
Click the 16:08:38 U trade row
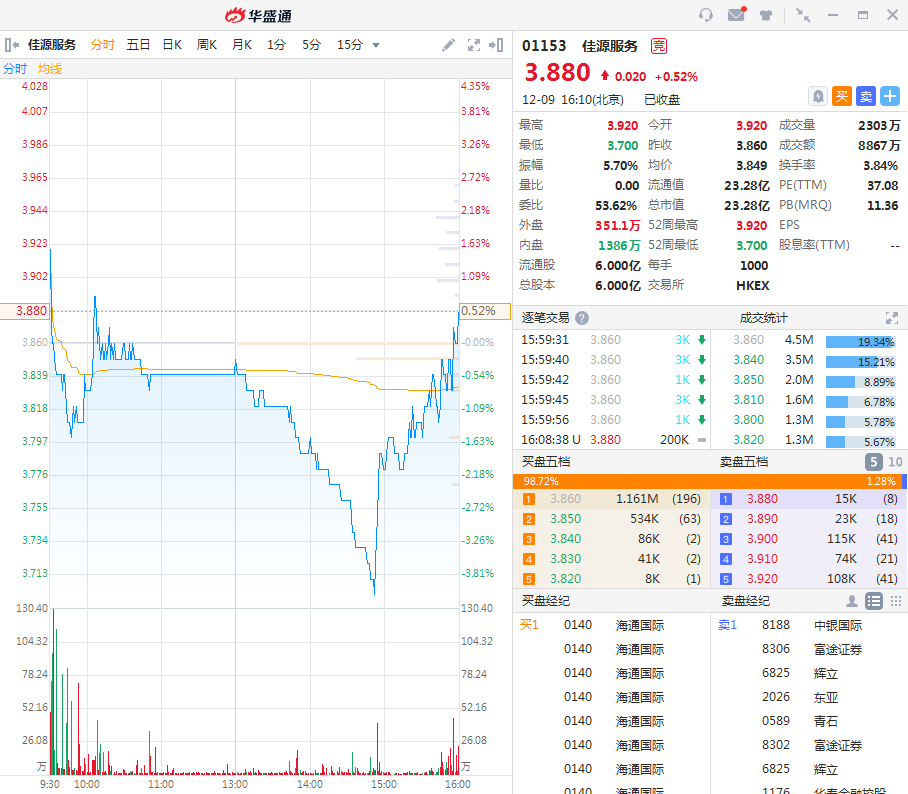click(613, 440)
